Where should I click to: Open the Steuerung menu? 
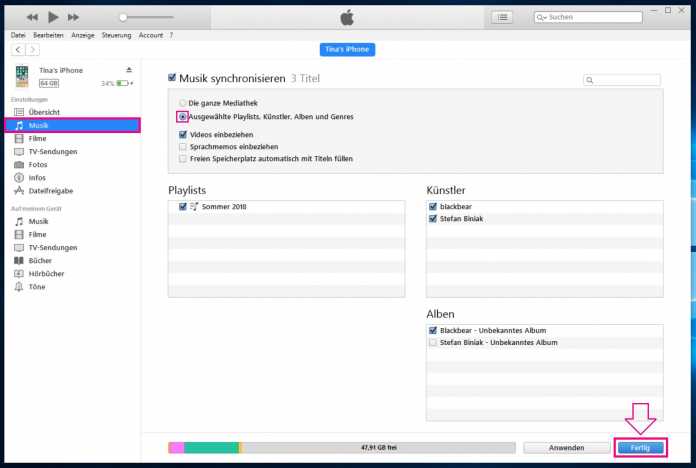click(116, 35)
